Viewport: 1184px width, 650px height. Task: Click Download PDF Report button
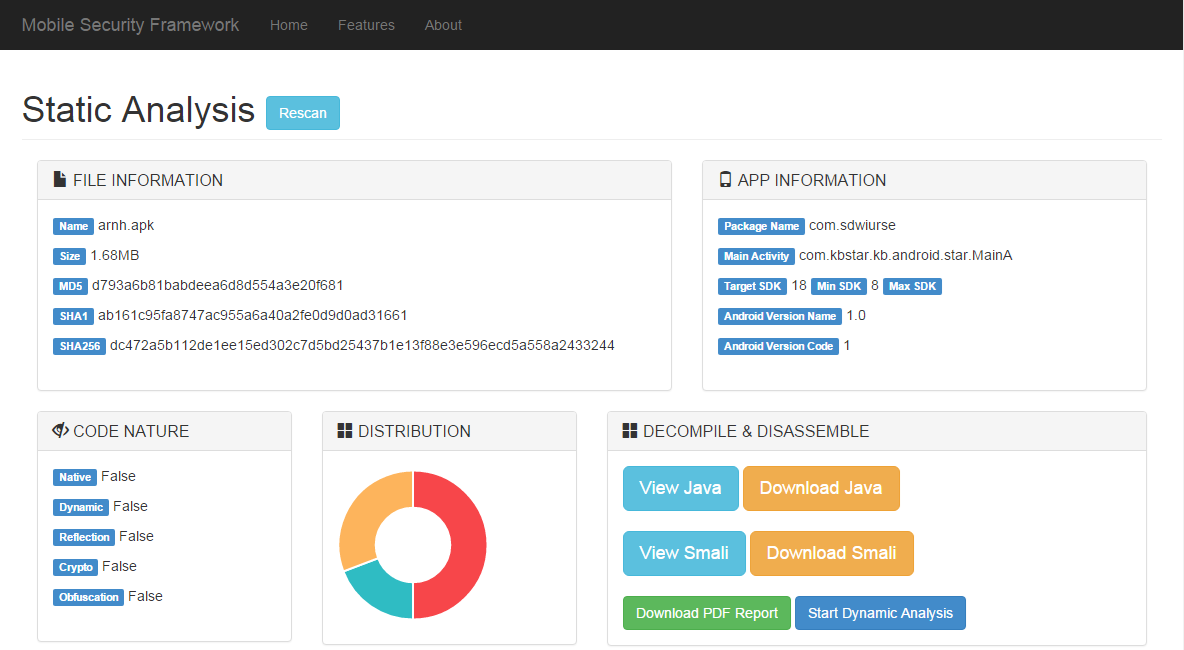point(707,613)
